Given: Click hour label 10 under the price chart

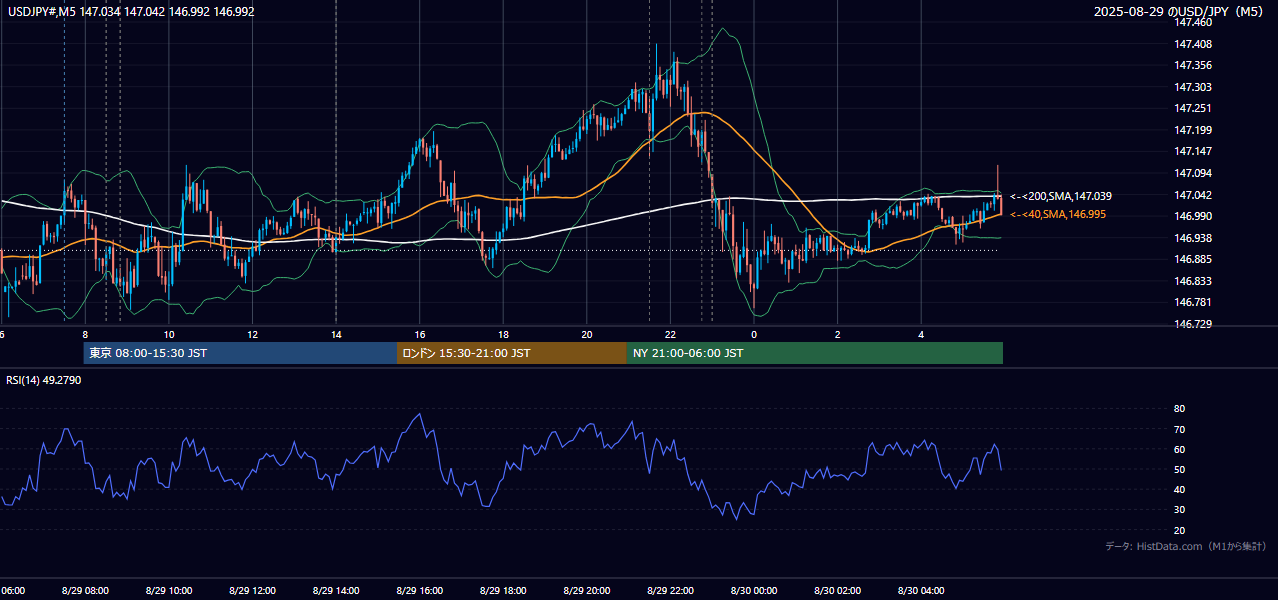Looking at the screenshot, I should pyautogui.click(x=169, y=334).
